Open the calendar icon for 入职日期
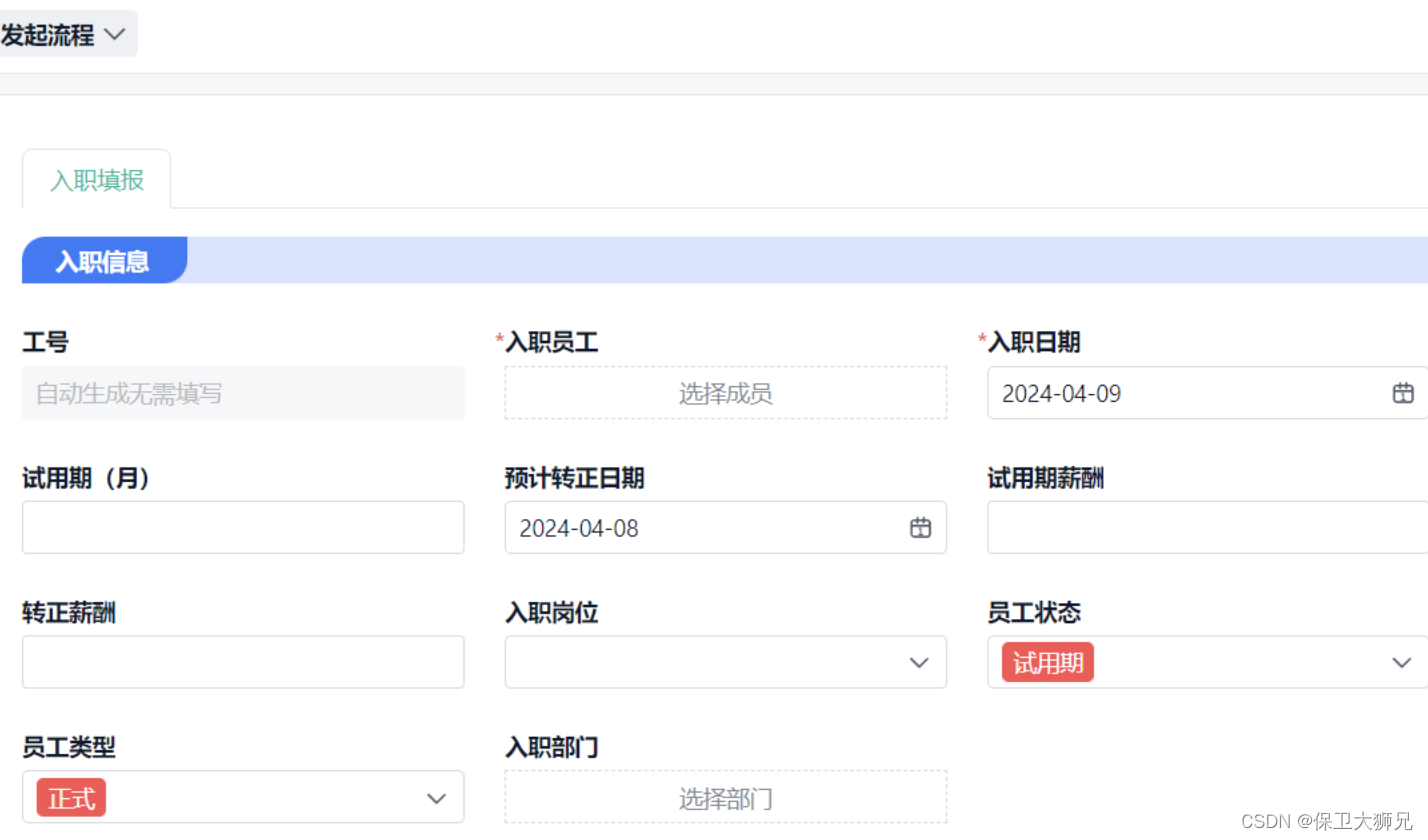1428x840 pixels. 1401,393
